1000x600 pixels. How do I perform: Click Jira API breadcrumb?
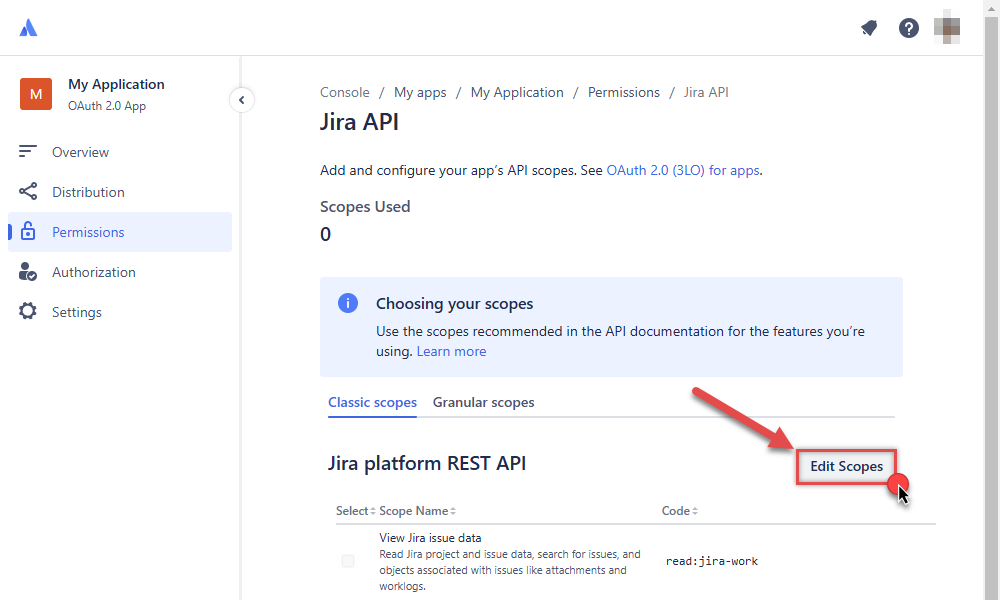tap(706, 92)
